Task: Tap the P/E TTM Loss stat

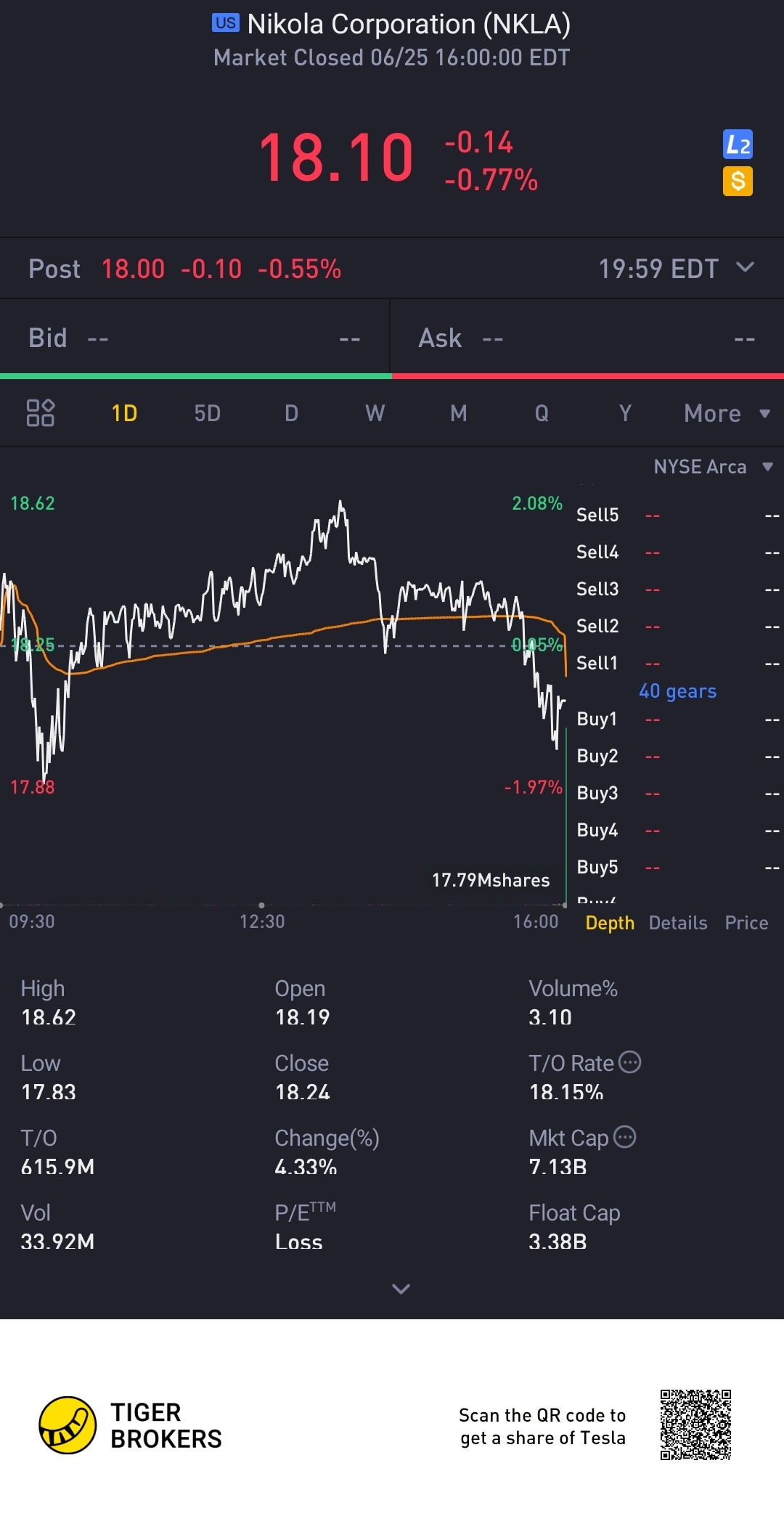Action: [x=305, y=1227]
